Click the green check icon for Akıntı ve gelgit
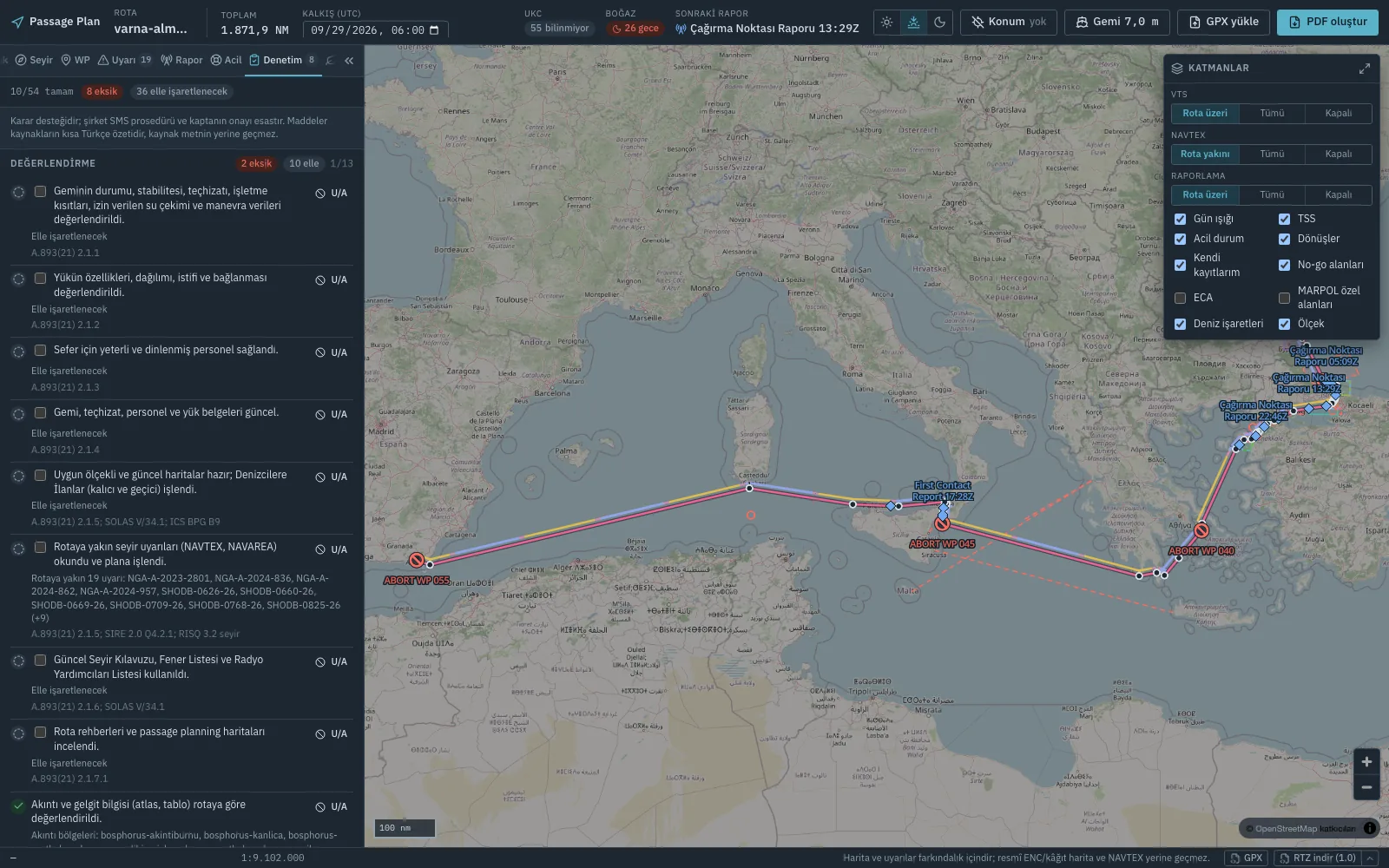Image resolution: width=1389 pixels, height=868 pixels. coord(18,806)
